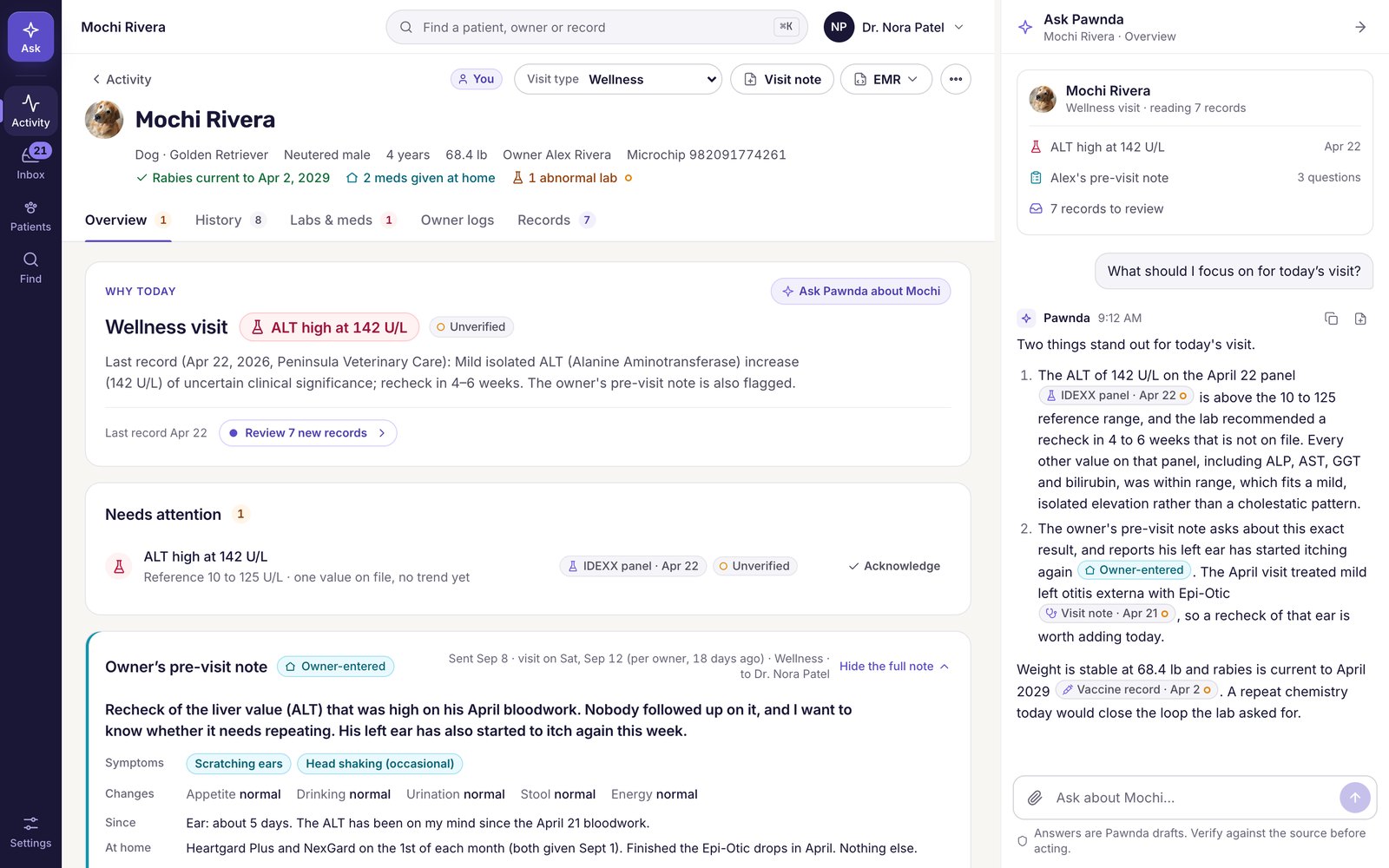The height and width of the screenshot is (868, 1389).
Task: Click Ask Pawnda about Mochi
Action: tap(860, 292)
